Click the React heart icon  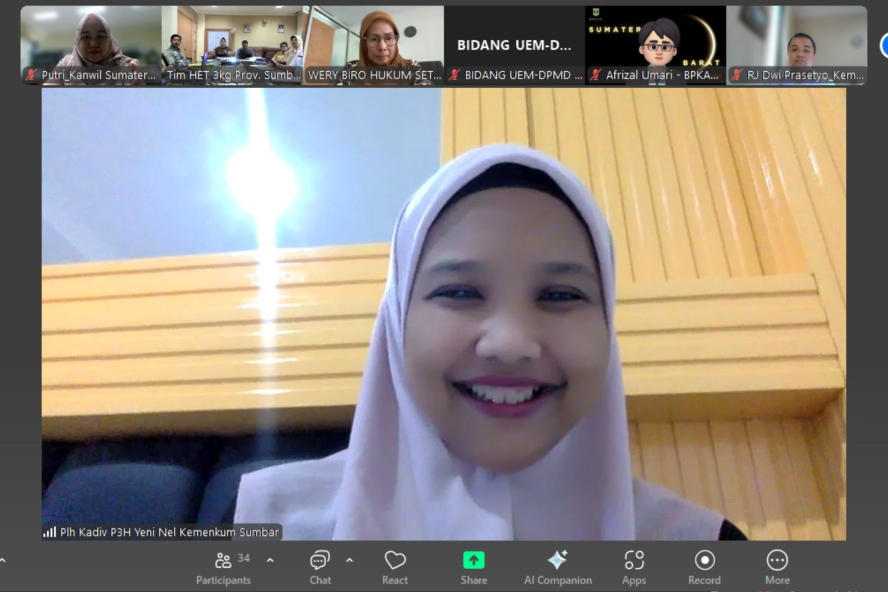pos(395,567)
